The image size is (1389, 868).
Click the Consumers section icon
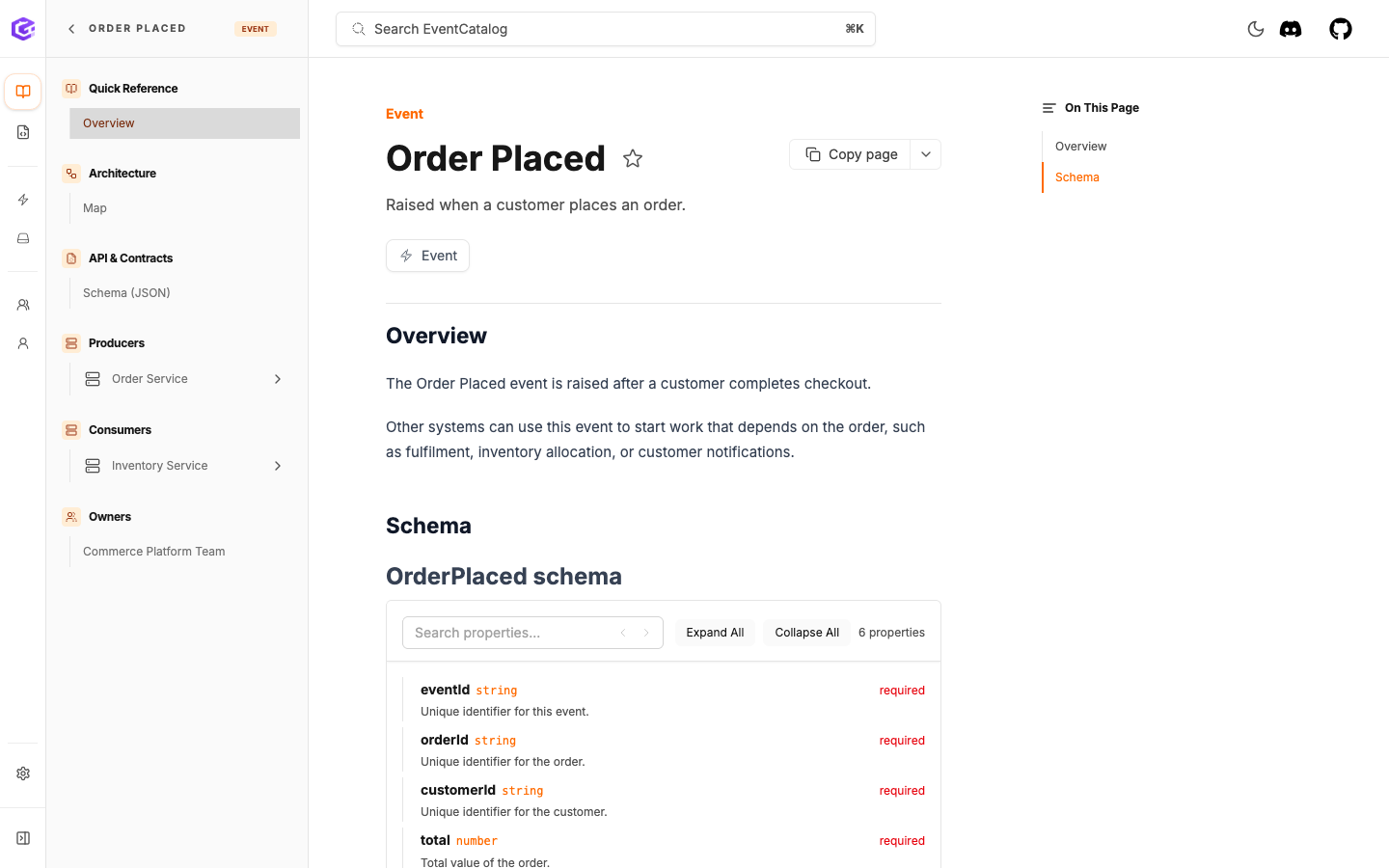point(71,430)
